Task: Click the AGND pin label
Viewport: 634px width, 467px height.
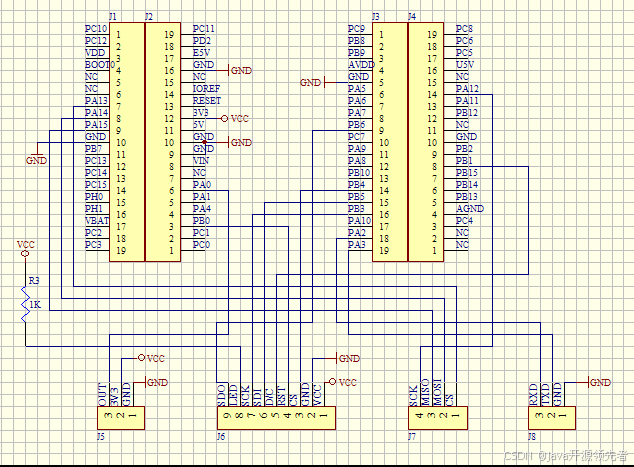Action: click(470, 208)
